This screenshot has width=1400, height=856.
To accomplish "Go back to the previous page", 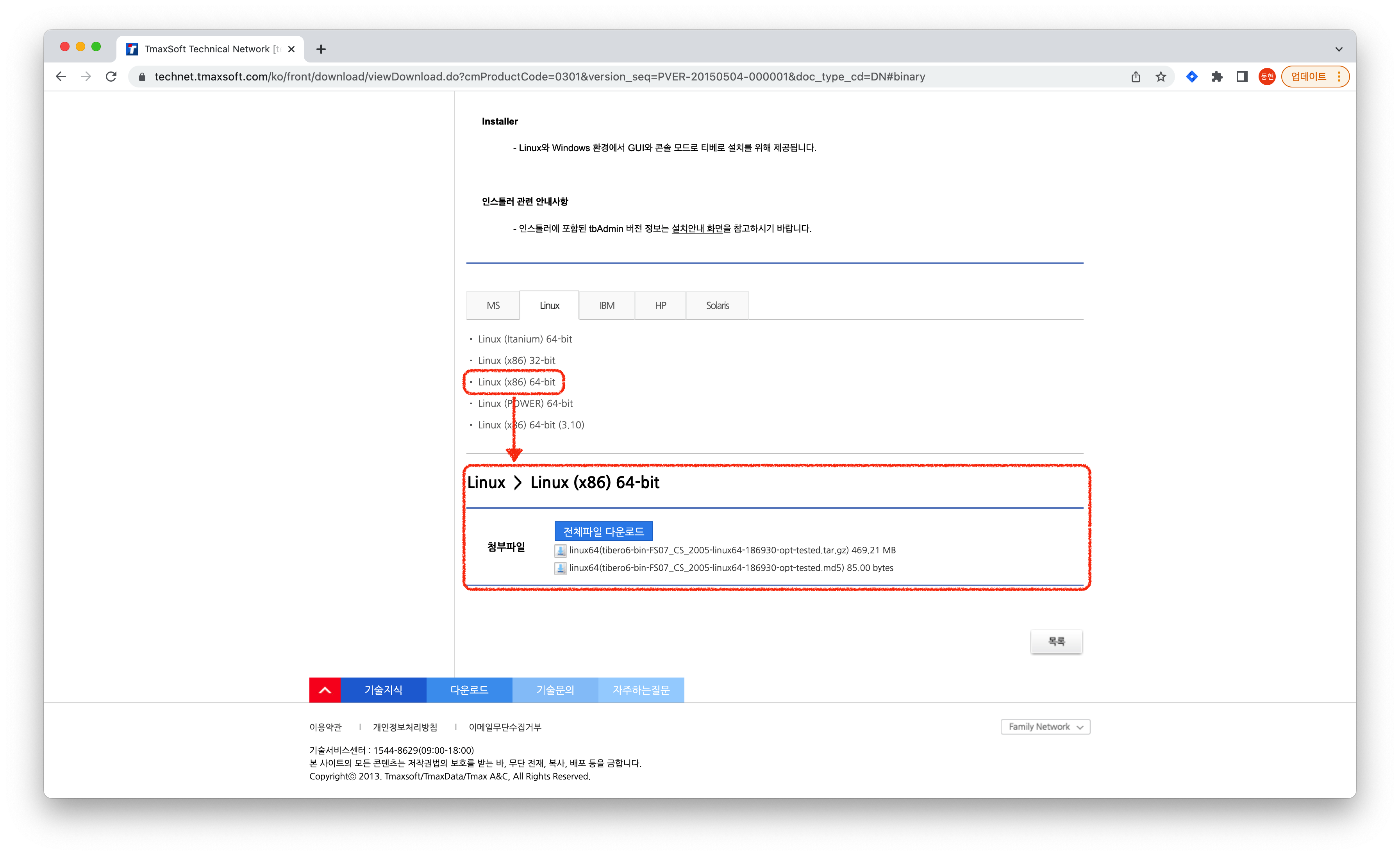I will pyautogui.click(x=61, y=77).
